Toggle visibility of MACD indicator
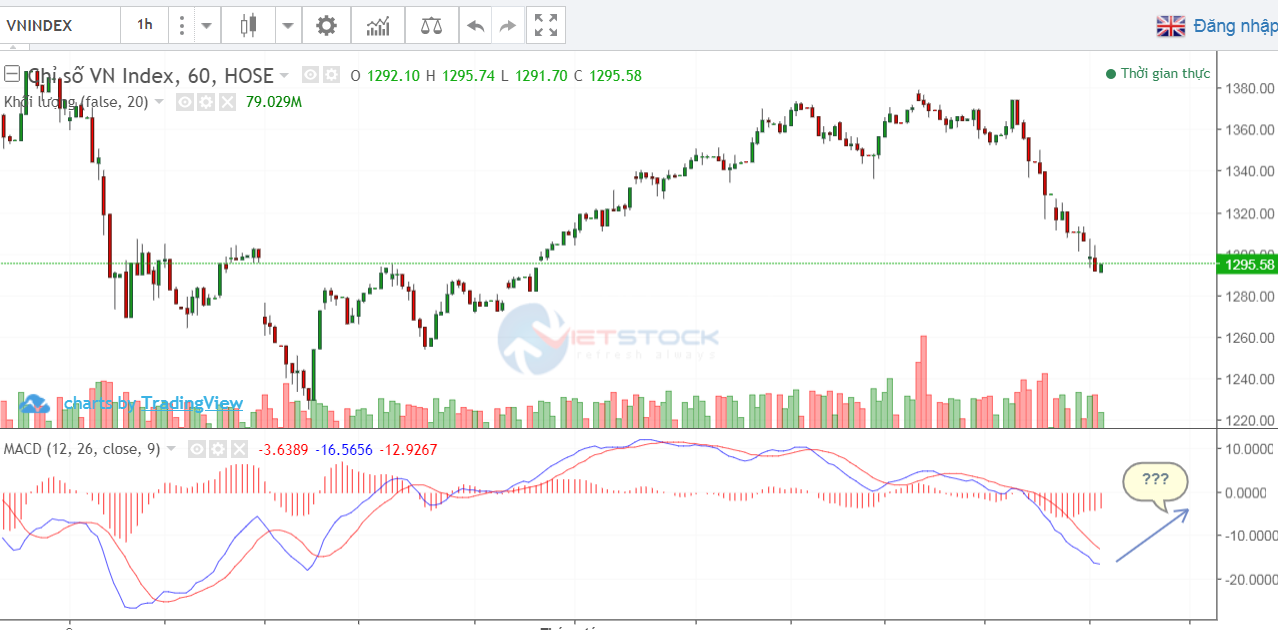This screenshot has width=1278, height=630. pyautogui.click(x=195, y=450)
